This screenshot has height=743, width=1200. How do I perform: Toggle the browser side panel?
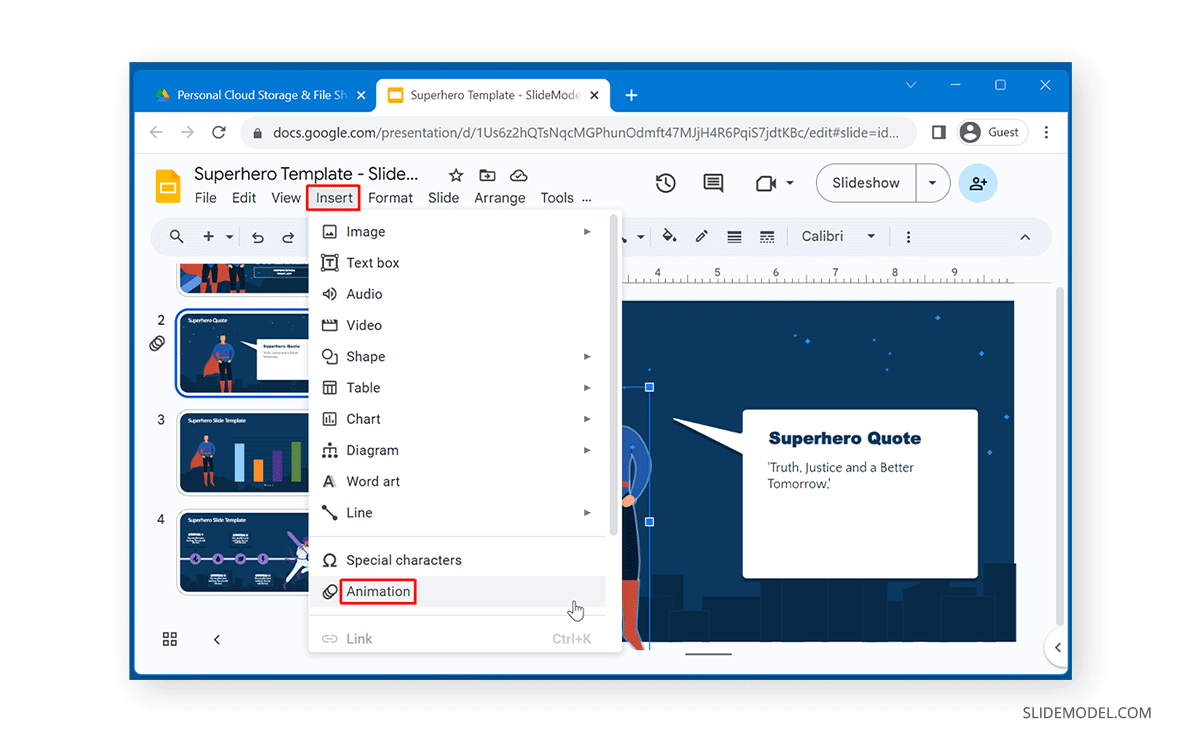coord(938,132)
